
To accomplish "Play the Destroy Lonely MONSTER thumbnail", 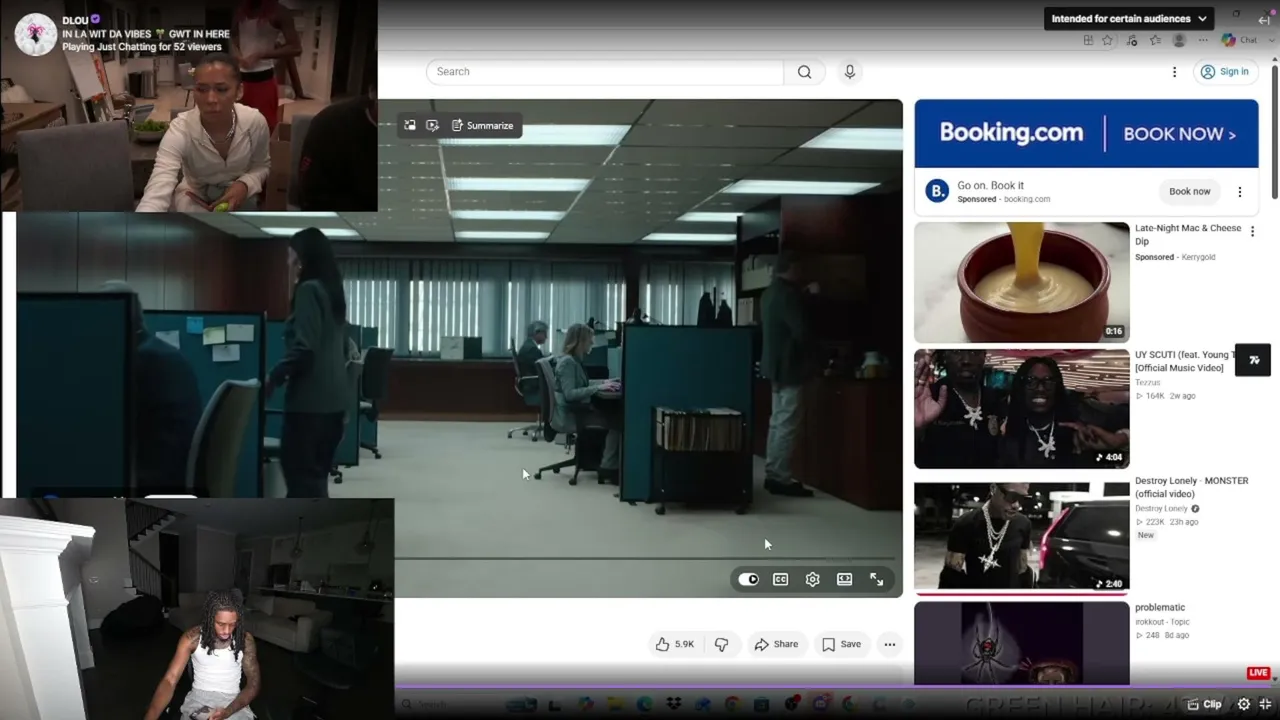I will click(1021, 536).
